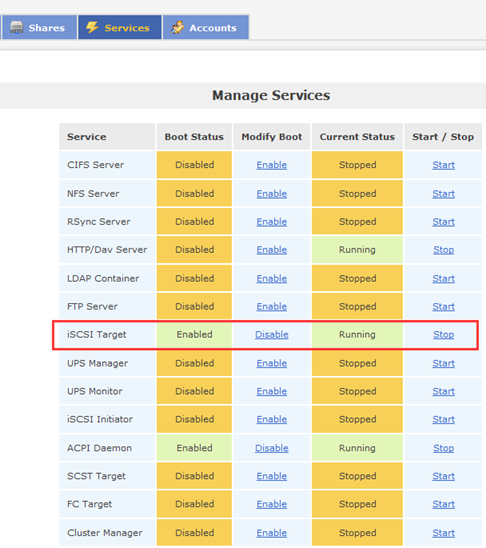The width and height of the screenshot is (486, 548).
Task: Select the UPS Monitor service name
Action: click(95, 391)
